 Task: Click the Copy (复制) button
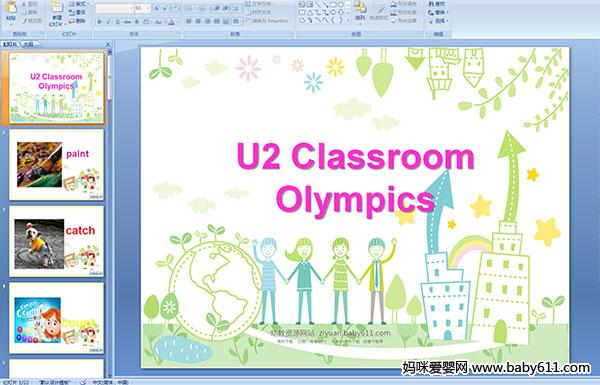pyautogui.click(x=29, y=13)
